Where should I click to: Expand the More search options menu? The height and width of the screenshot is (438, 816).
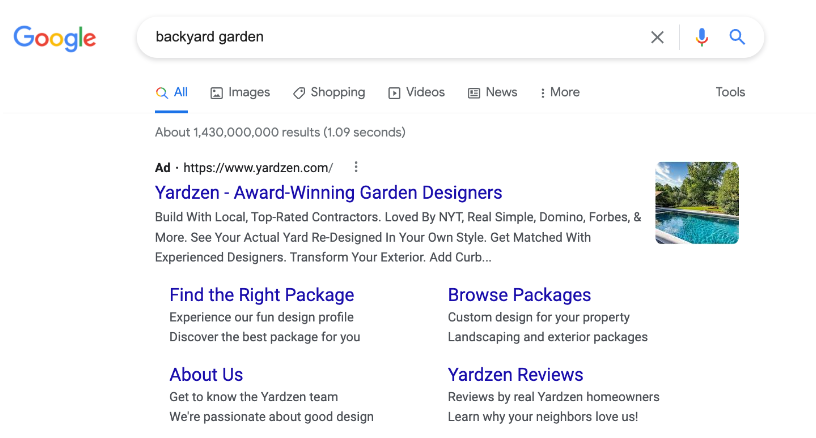(x=560, y=93)
